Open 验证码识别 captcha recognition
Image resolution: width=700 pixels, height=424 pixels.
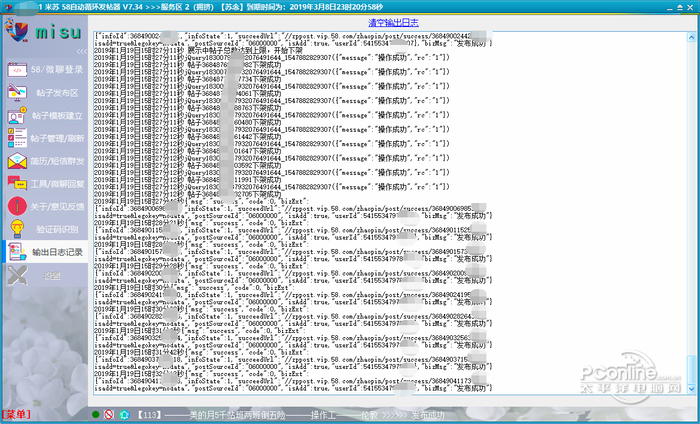click(x=45, y=229)
